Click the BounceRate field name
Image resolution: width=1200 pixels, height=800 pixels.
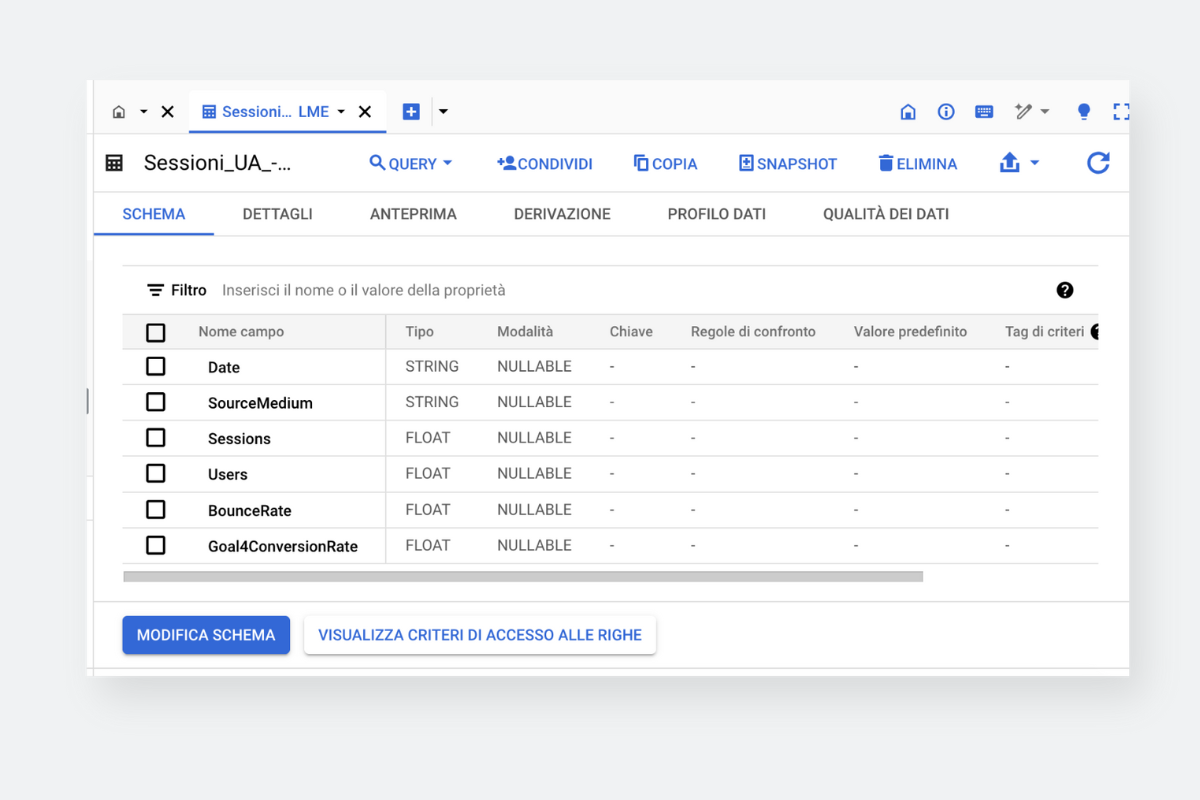pos(250,511)
